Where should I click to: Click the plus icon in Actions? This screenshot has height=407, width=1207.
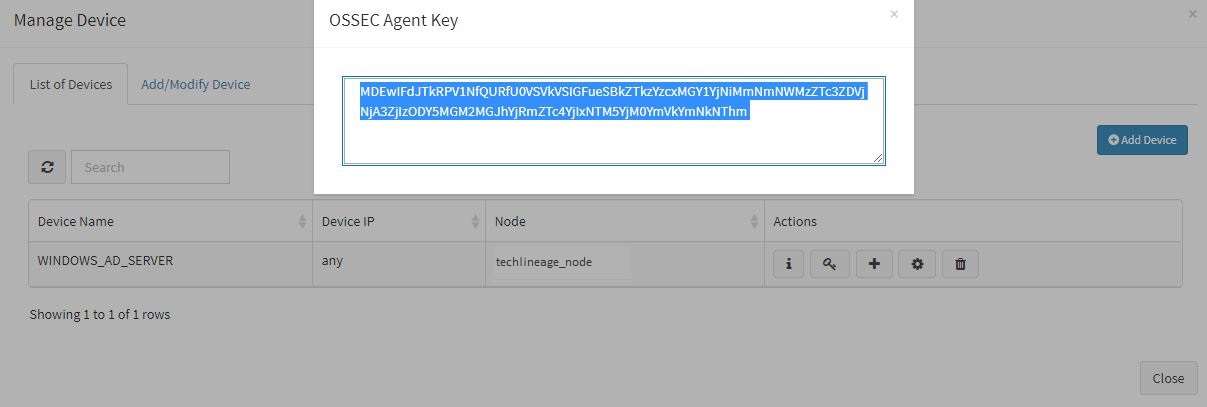874,264
